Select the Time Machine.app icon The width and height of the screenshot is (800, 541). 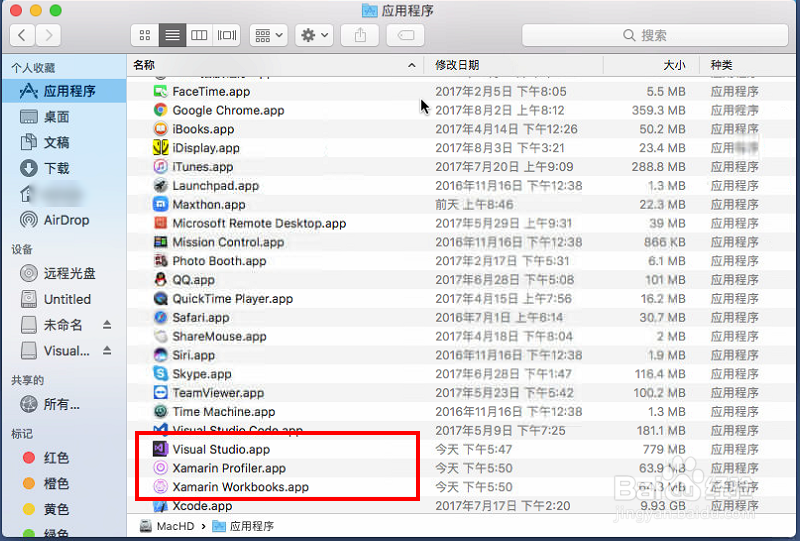[160, 412]
